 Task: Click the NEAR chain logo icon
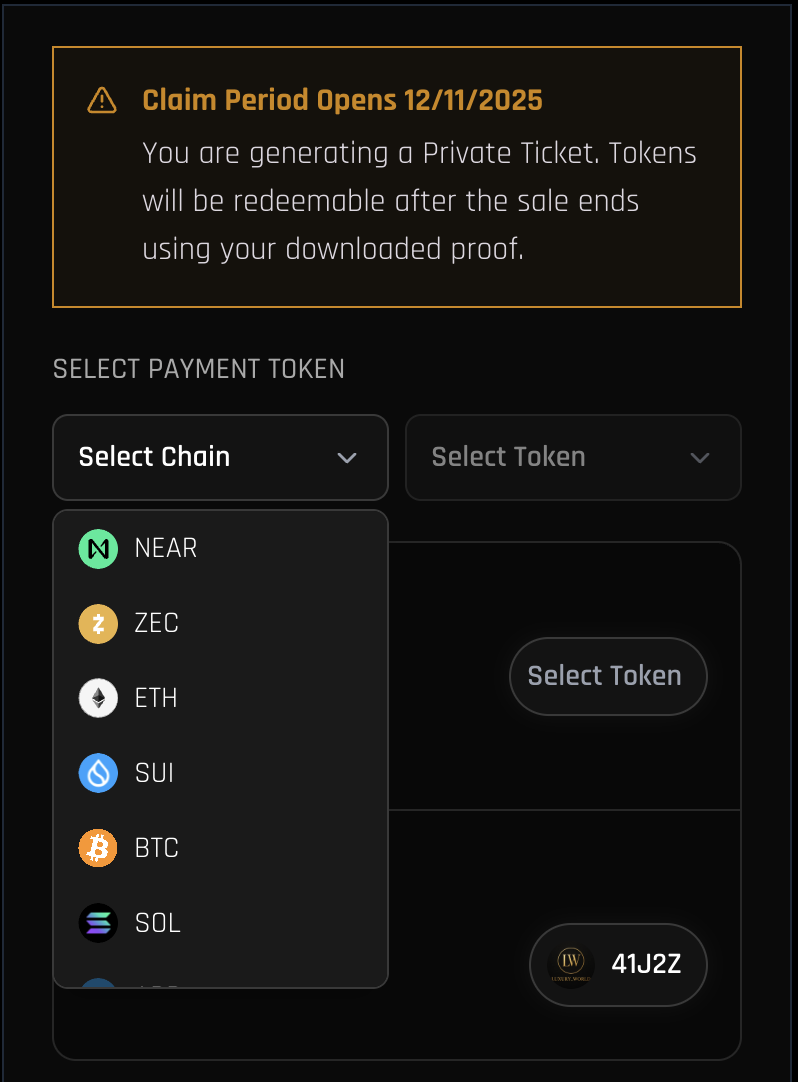pos(98,549)
